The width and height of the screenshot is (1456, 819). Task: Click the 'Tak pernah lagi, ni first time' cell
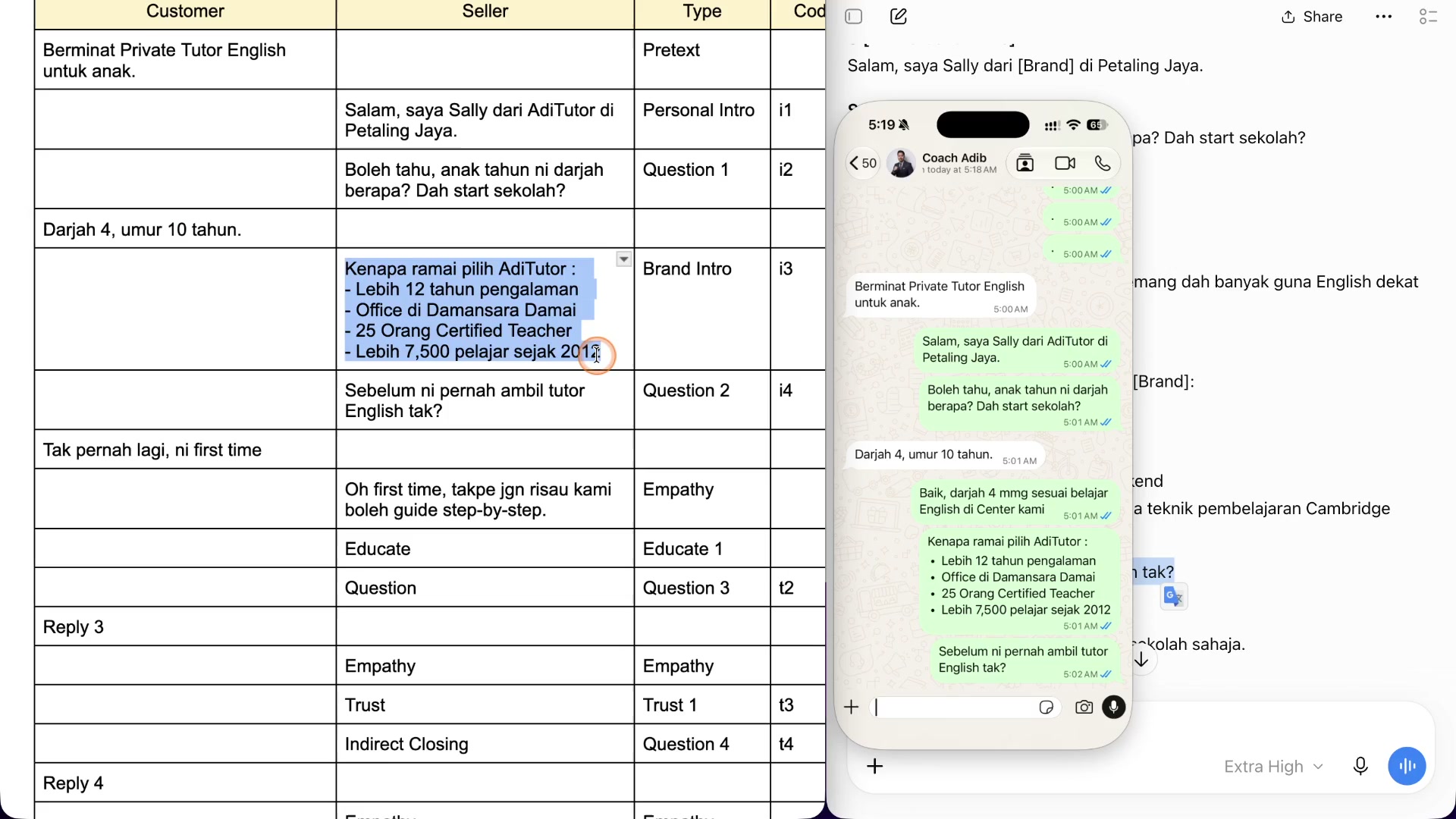(x=185, y=450)
